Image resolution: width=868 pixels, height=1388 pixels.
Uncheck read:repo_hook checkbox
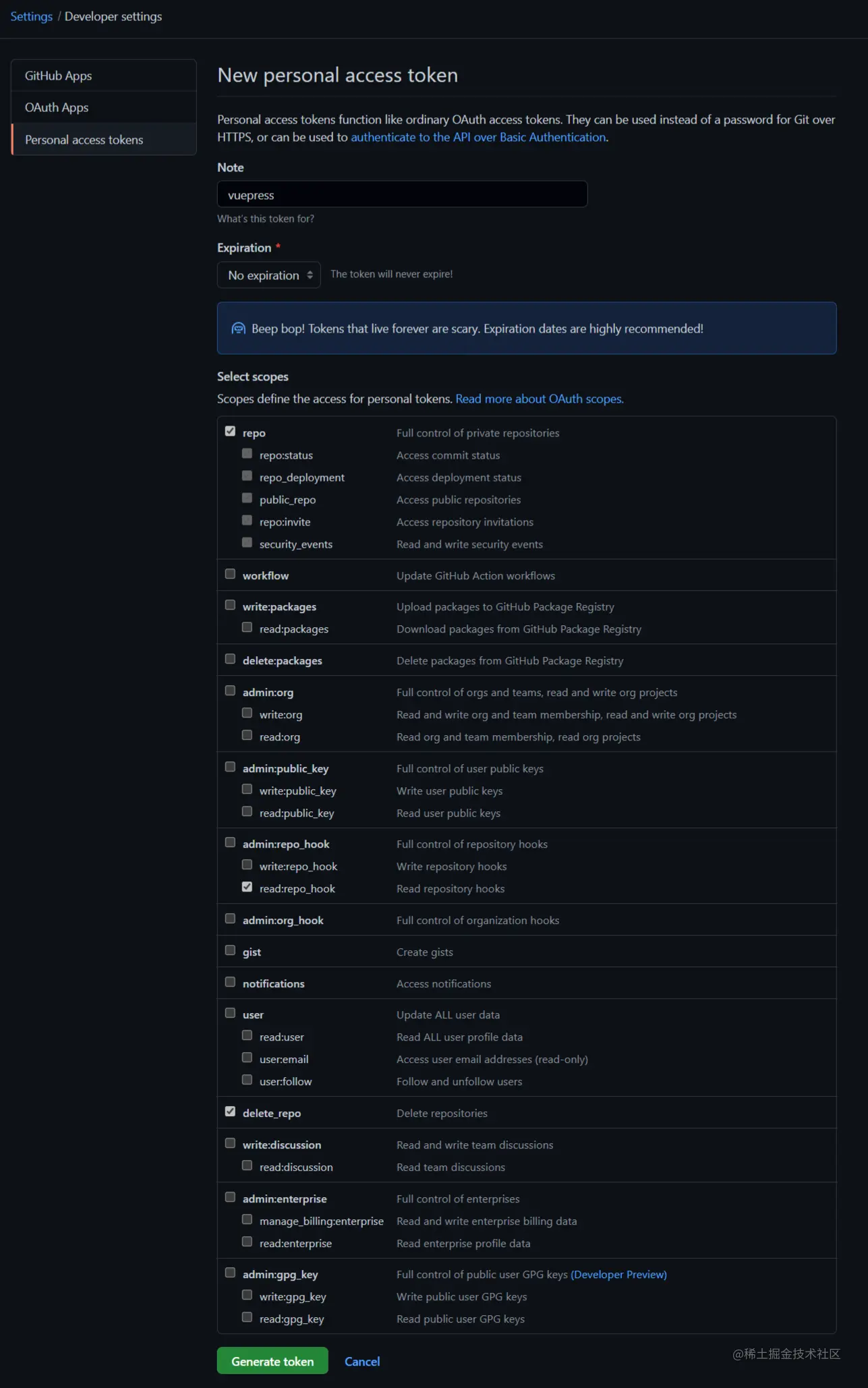click(247, 887)
